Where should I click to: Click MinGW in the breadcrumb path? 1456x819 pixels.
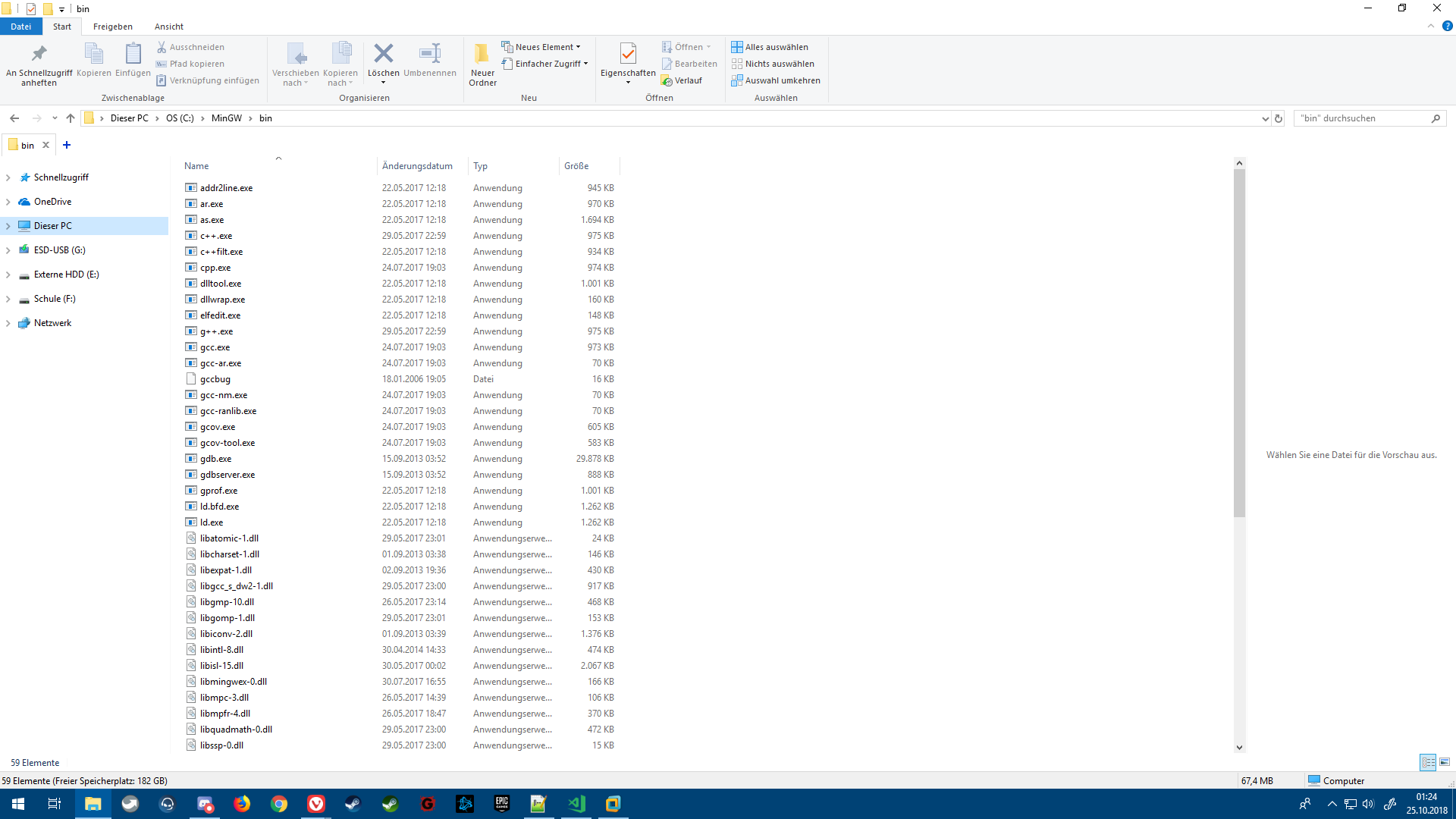pos(226,118)
